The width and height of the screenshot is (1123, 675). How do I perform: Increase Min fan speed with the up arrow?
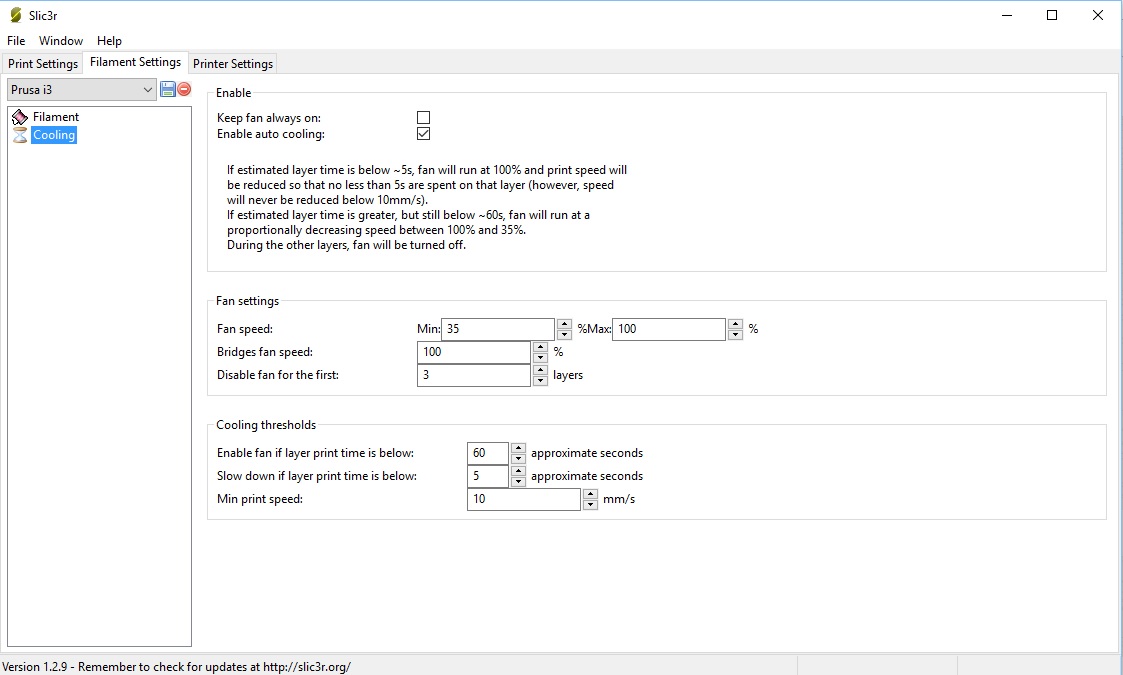pos(564,323)
